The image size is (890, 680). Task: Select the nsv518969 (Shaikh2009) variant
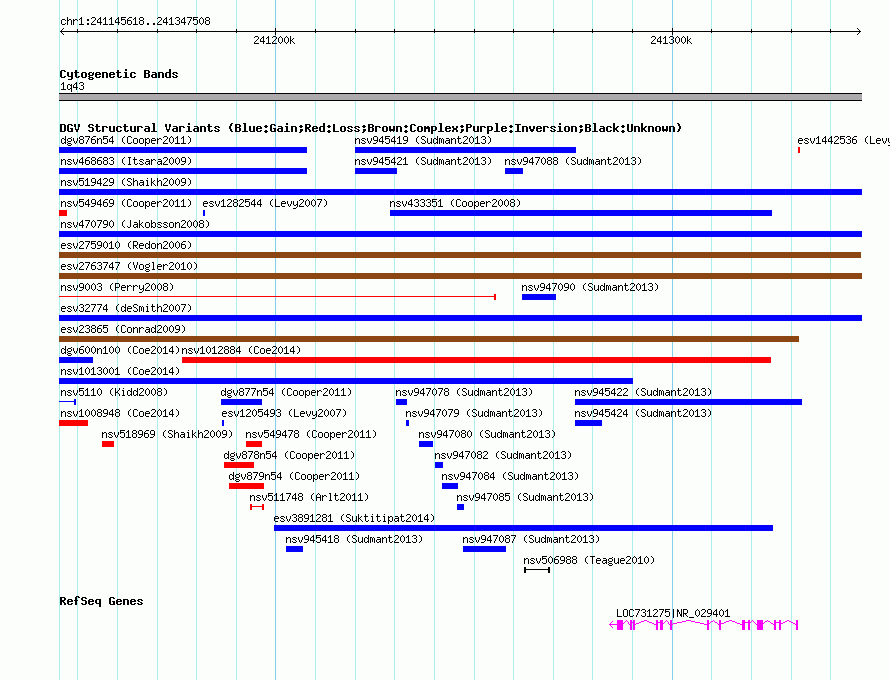[108, 444]
